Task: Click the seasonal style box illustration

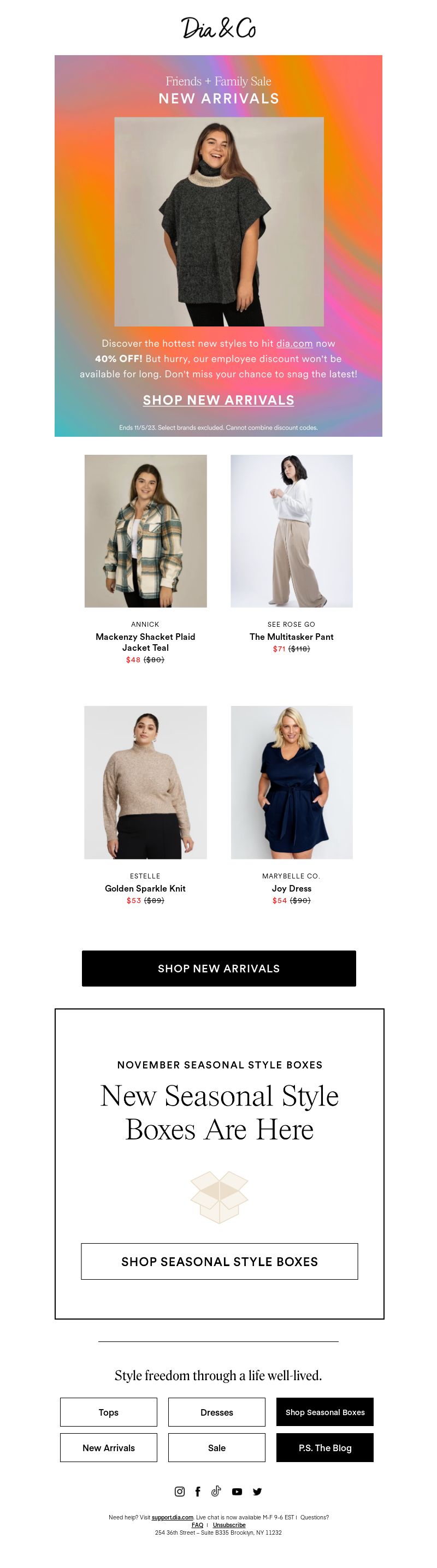Action: tap(219, 1197)
